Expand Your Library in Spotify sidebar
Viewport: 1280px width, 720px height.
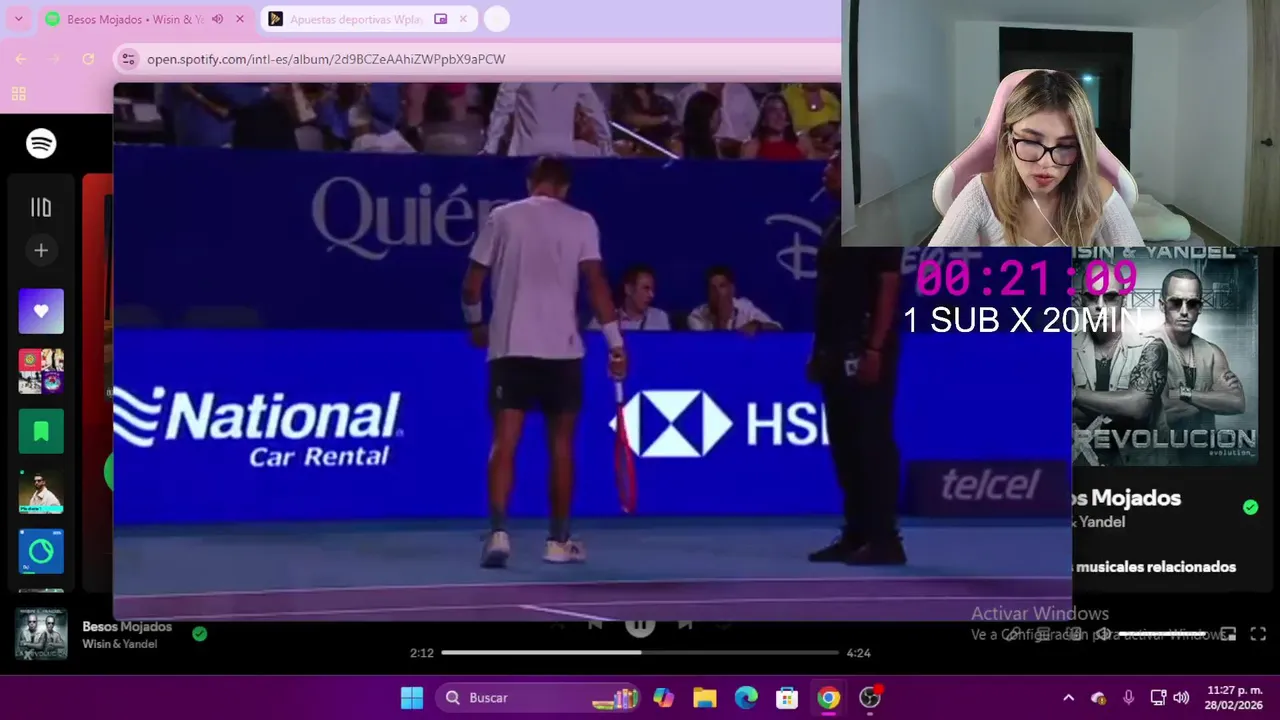[41, 207]
